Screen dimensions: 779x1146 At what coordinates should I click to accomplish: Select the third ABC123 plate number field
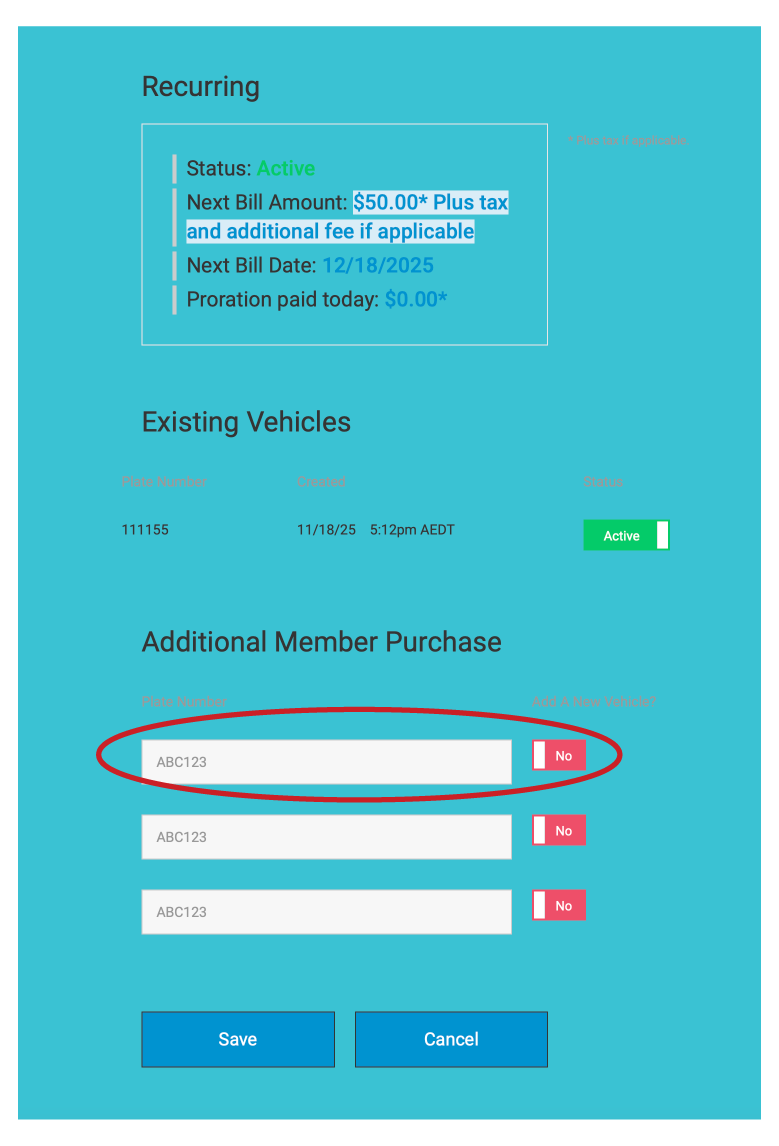pos(326,912)
